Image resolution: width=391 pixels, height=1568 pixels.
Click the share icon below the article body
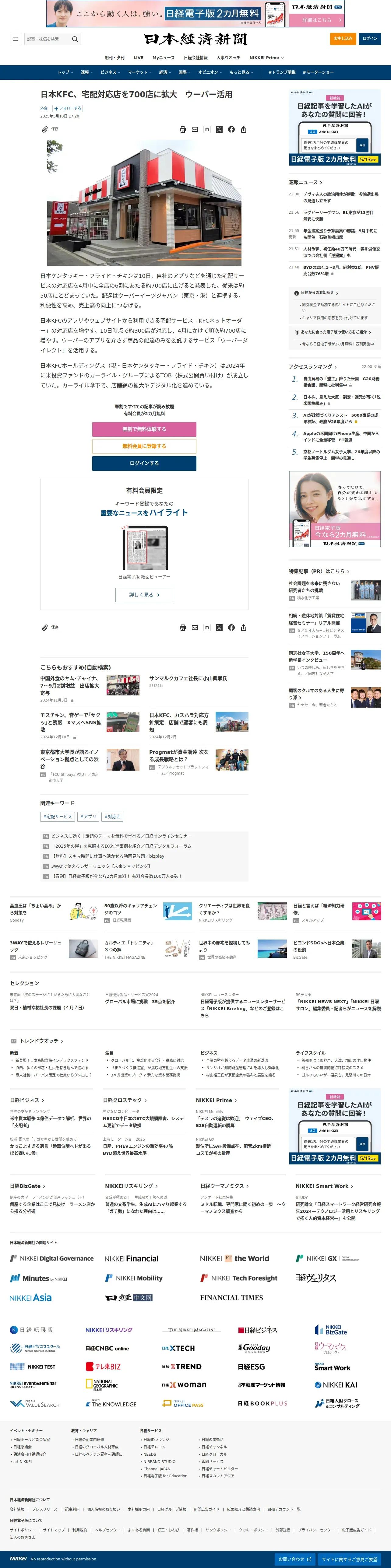coord(244,628)
